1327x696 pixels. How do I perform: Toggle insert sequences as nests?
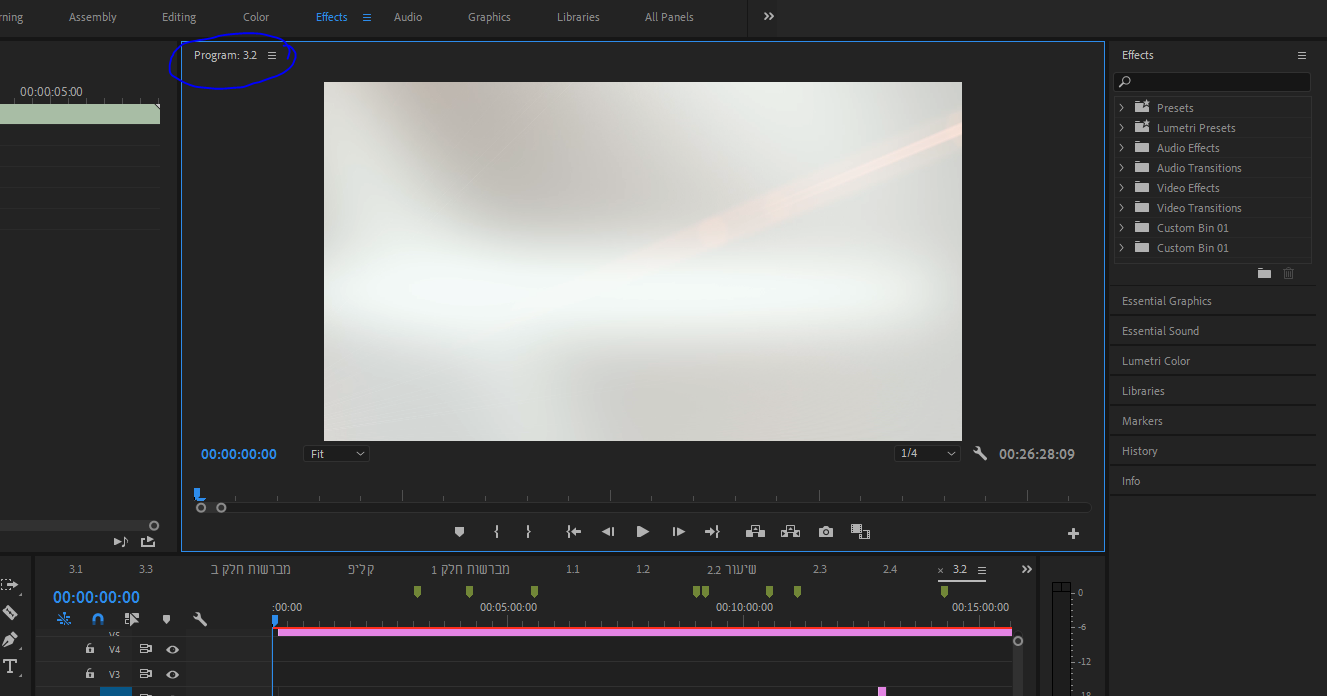click(64, 619)
